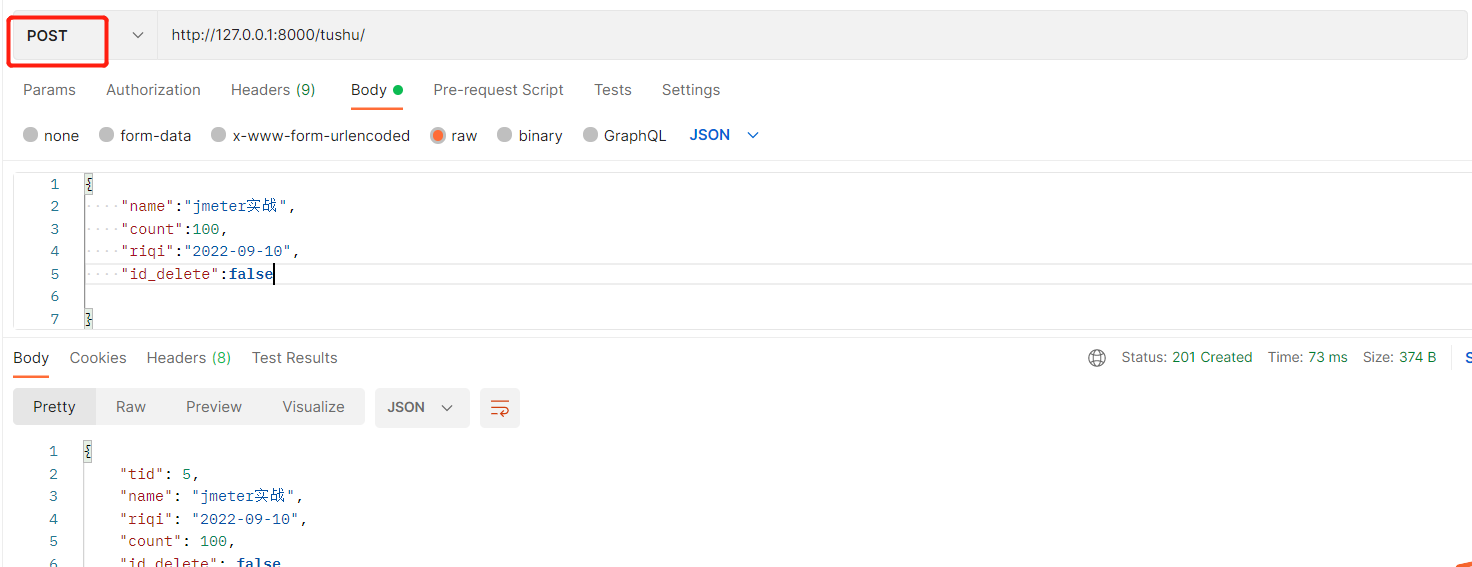1472x567 pixels.
Task: Go to the Pre-request Script tab
Action: 498,90
